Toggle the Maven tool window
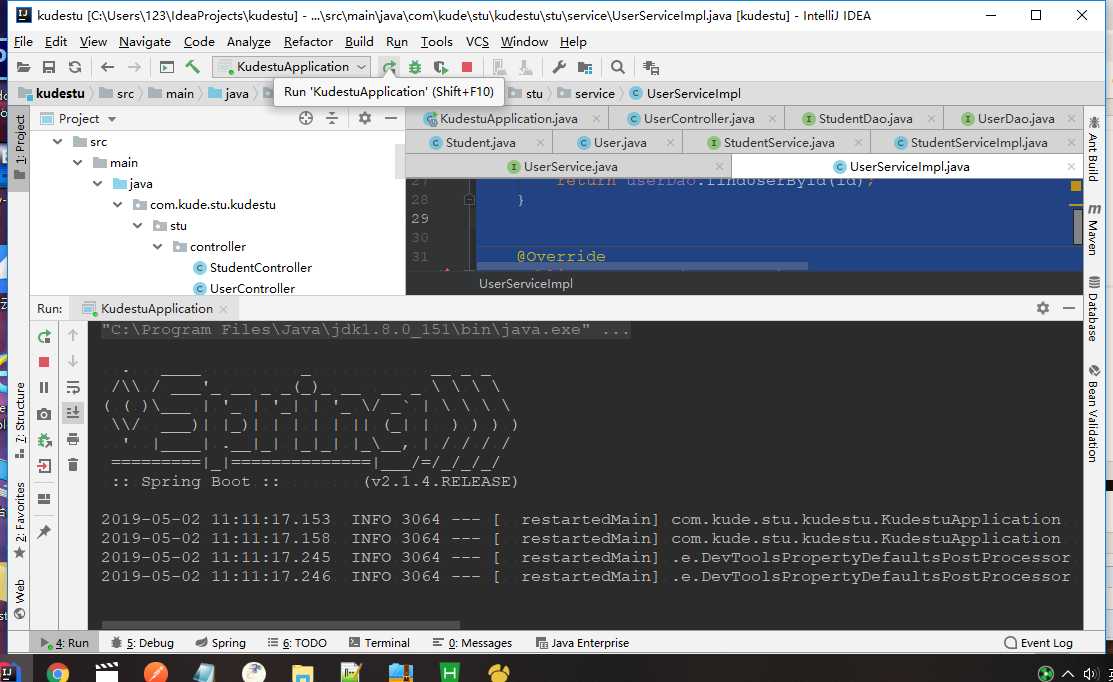This screenshot has width=1113, height=682. [x=1094, y=230]
